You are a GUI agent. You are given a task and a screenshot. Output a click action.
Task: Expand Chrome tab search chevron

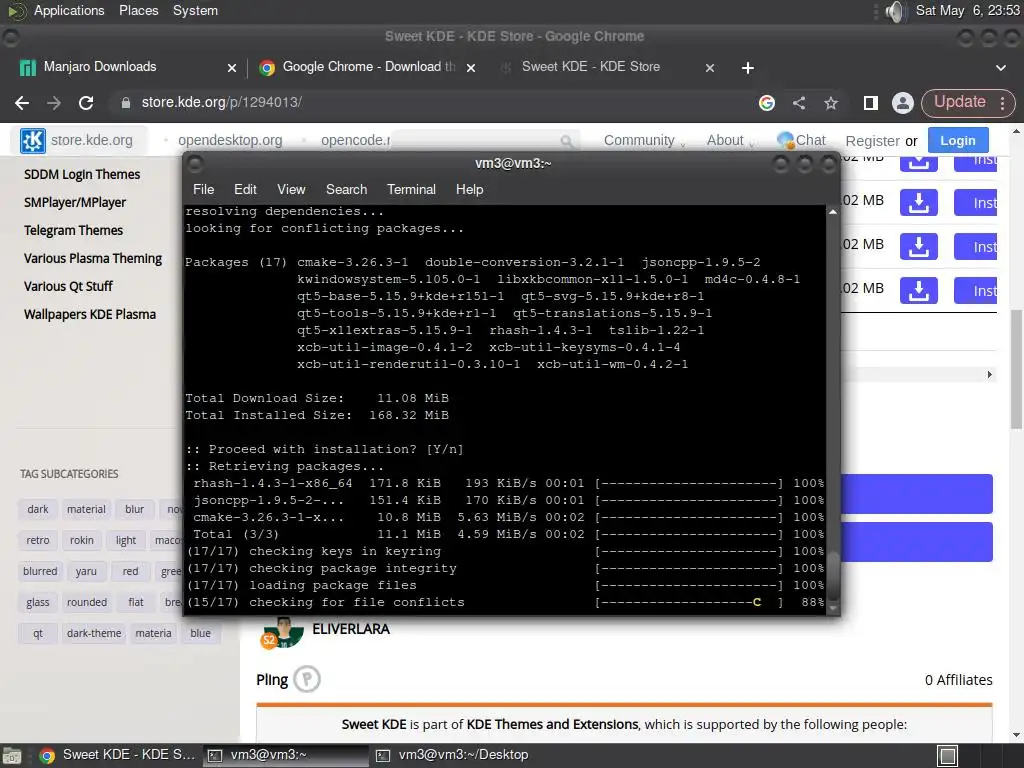[1000, 67]
